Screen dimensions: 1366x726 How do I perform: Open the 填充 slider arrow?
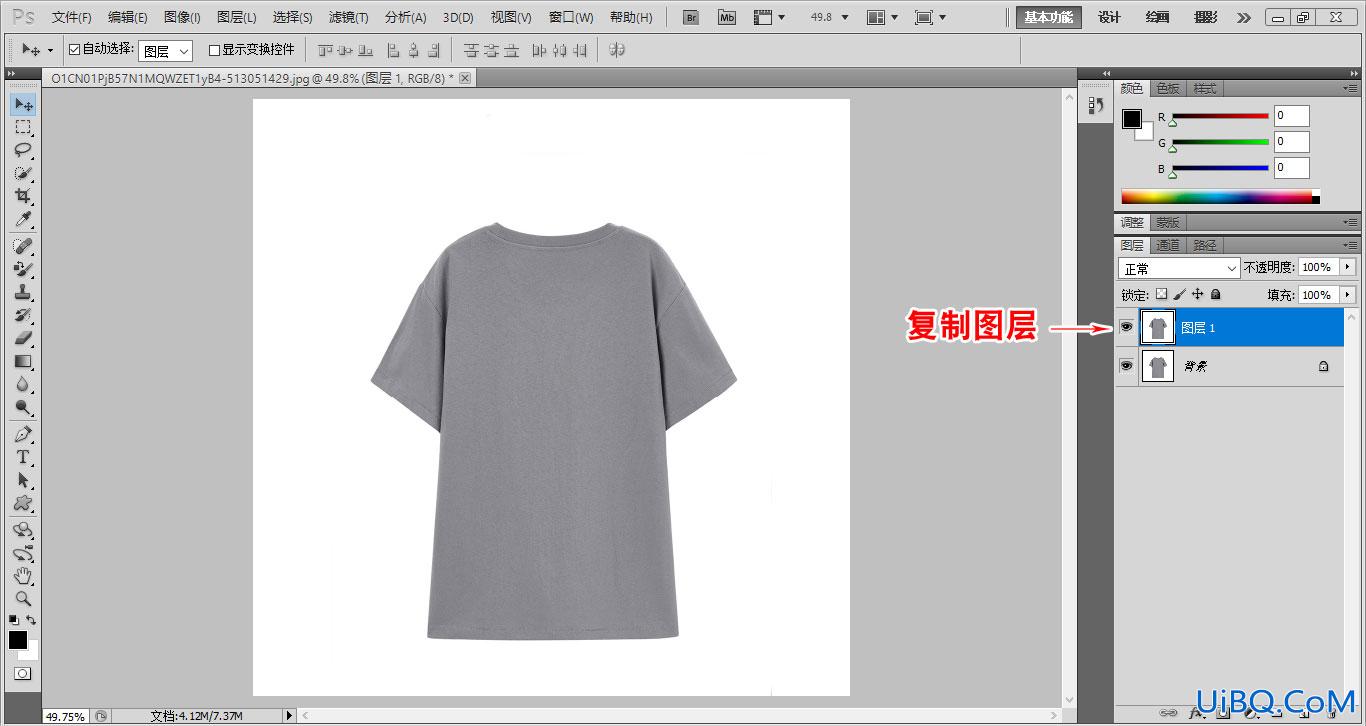pos(1348,295)
